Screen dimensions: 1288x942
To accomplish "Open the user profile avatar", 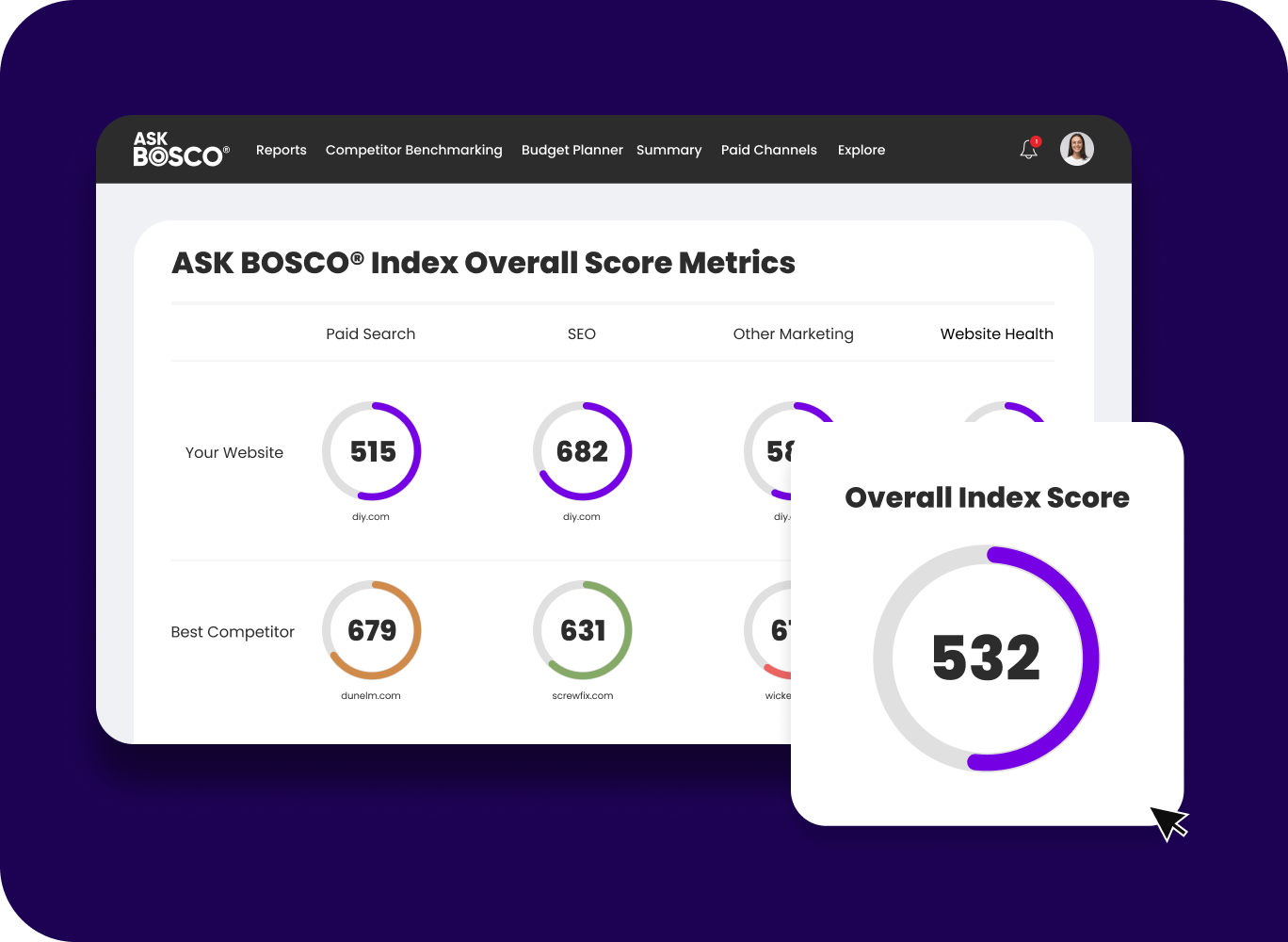I will coord(1076,149).
